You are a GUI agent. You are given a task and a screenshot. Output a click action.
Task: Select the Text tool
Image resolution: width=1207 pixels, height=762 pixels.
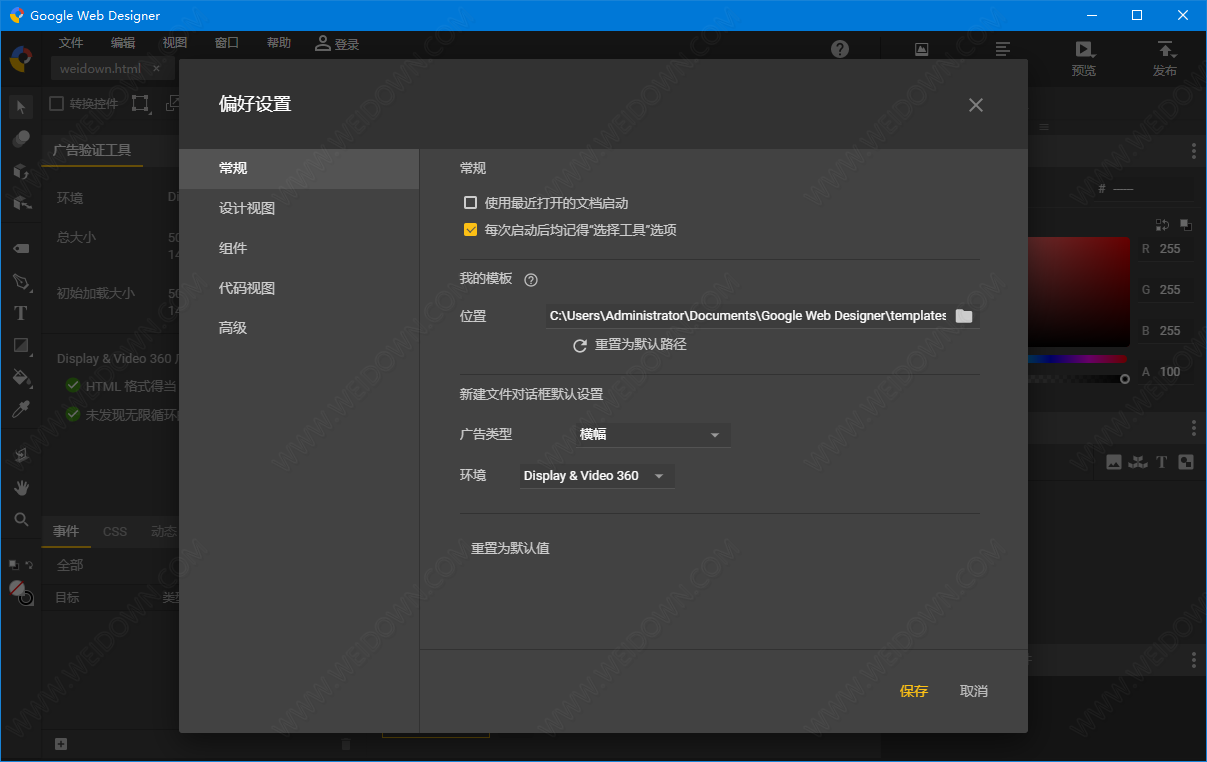click(x=21, y=313)
